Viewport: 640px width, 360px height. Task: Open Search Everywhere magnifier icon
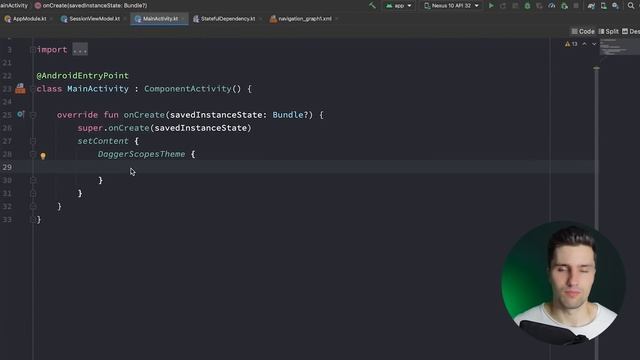coord(631,6)
